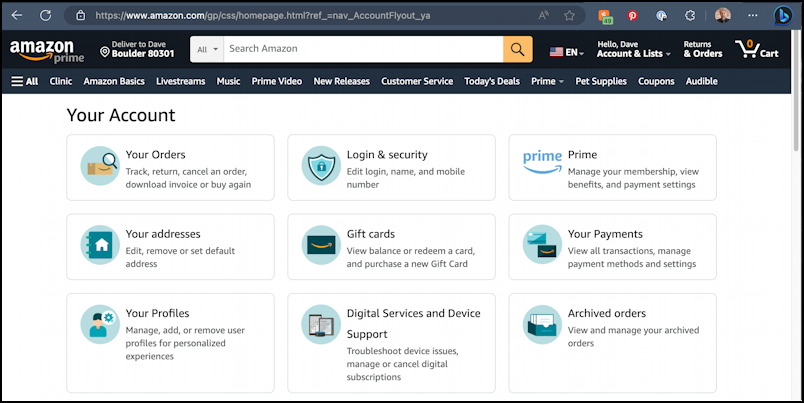
Task: Click the delivery location pin icon
Action: pos(105,52)
